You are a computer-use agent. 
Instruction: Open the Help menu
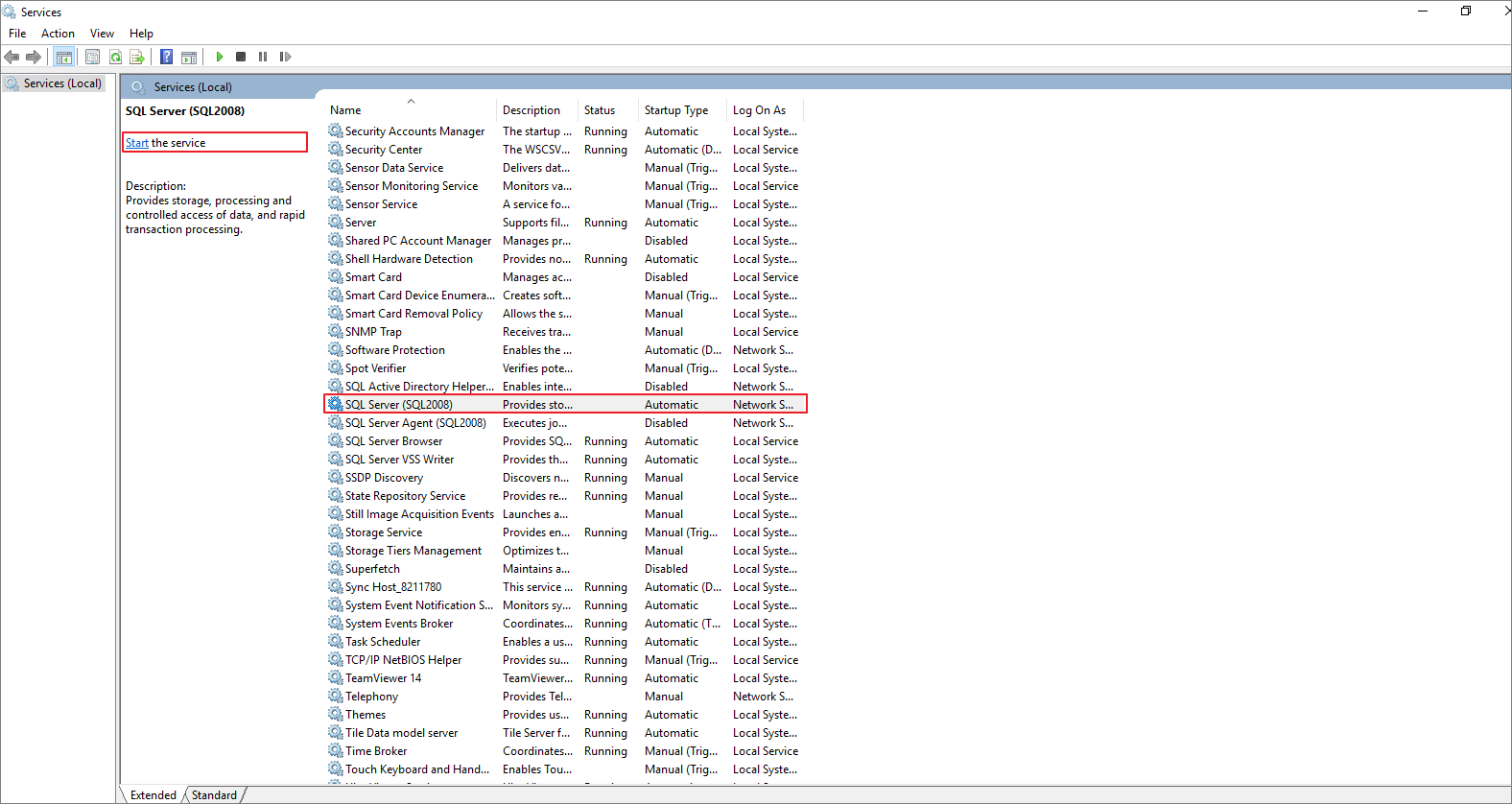[x=141, y=34]
